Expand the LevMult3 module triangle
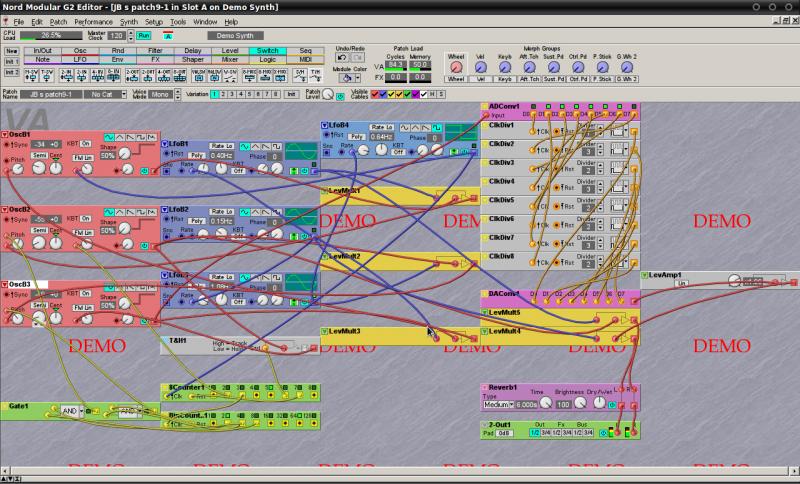Image resolution: width=800 pixels, height=484 pixels. (324, 332)
